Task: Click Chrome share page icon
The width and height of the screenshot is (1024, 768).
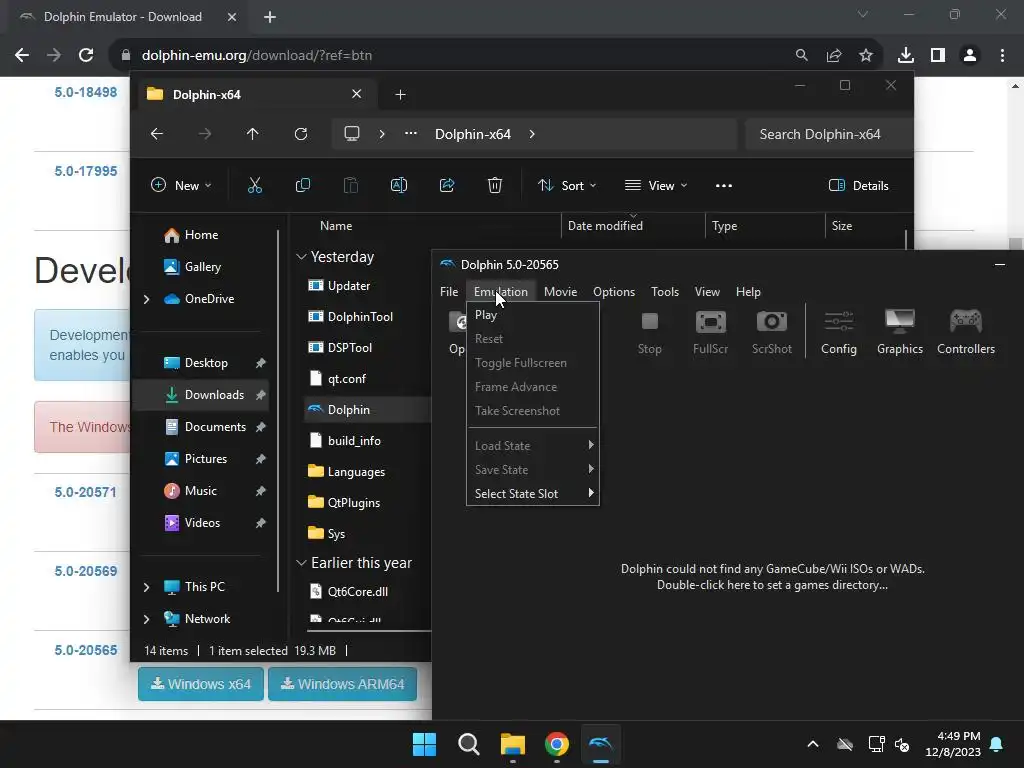Action: (x=834, y=56)
